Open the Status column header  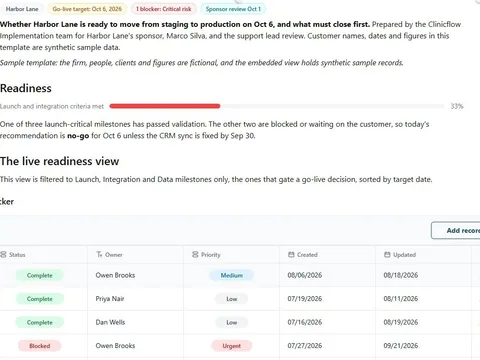tap(43, 255)
